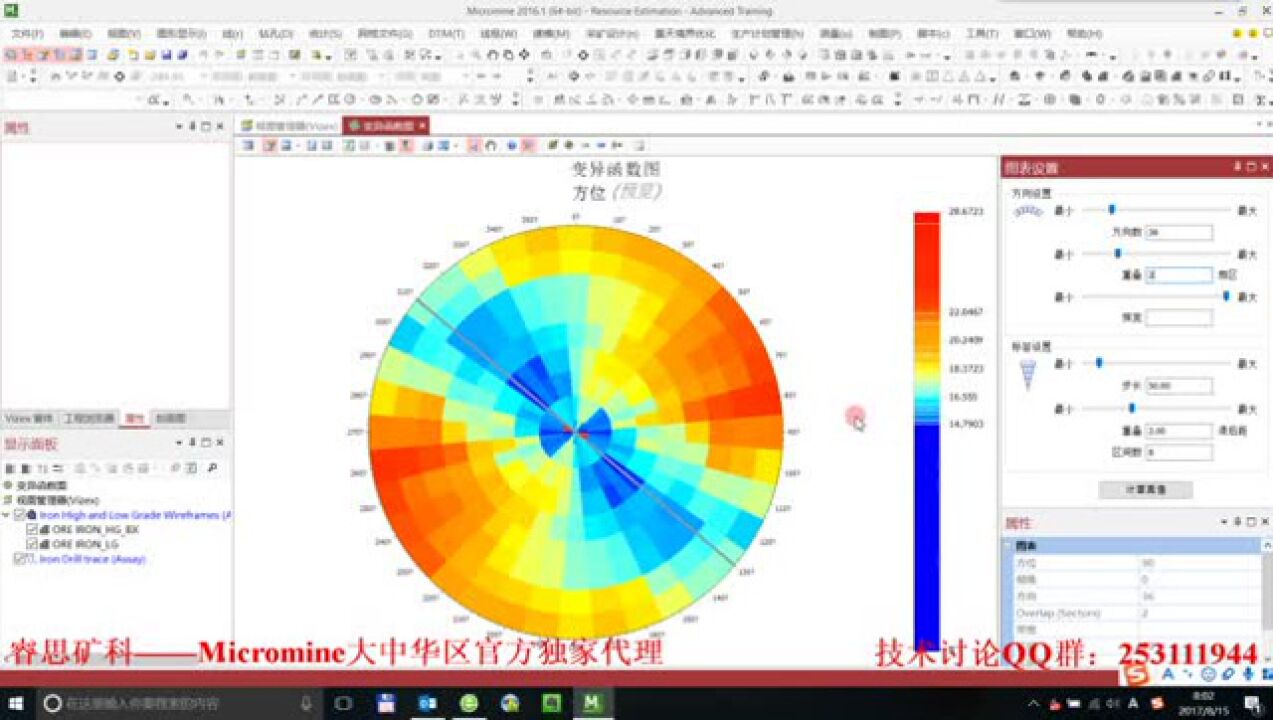Open the 文件(F) menu
Image resolution: width=1273 pixels, height=720 pixels.
(28, 34)
